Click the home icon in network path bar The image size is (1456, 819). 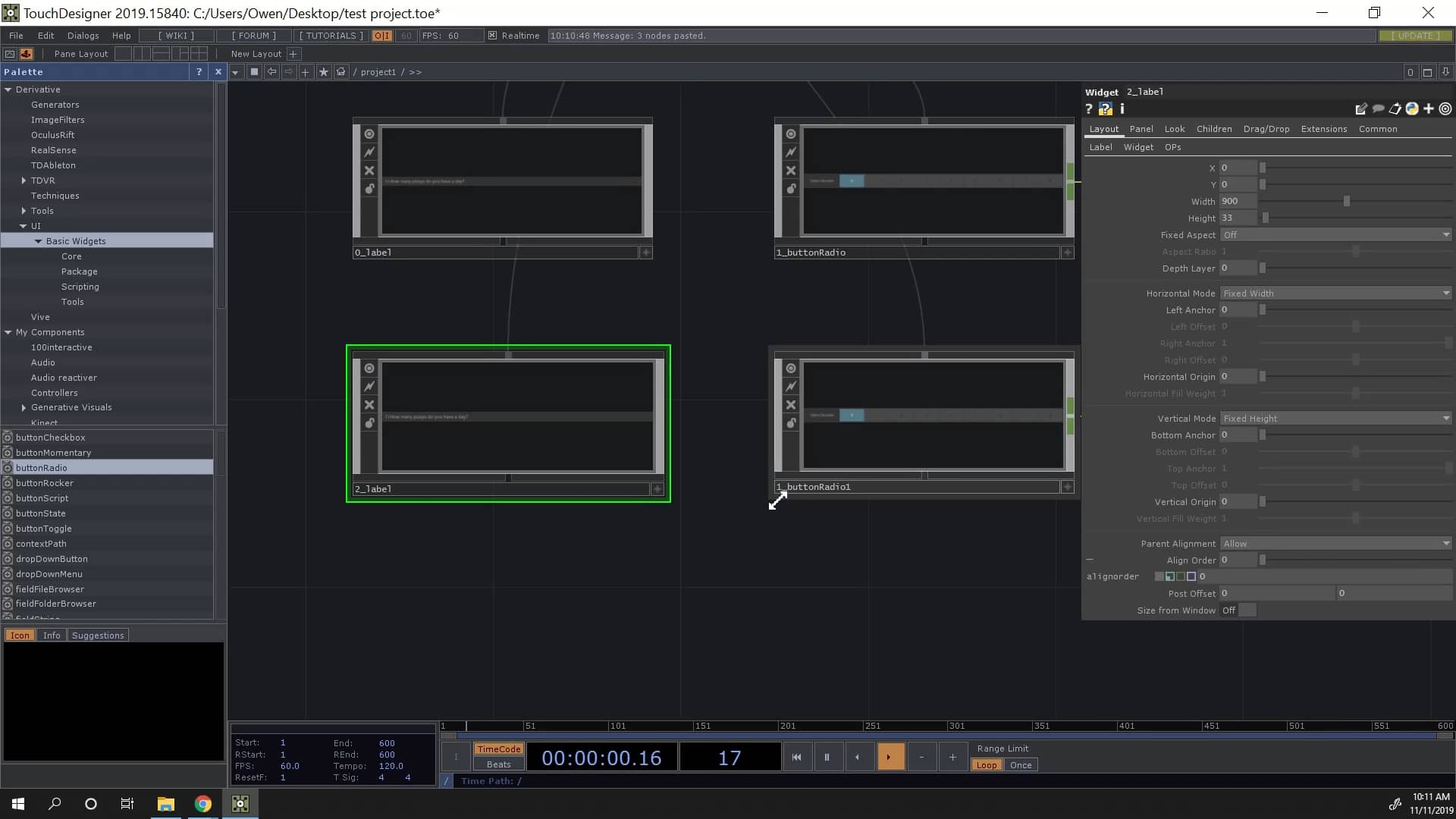pyautogui.click(x=340, y=72)
